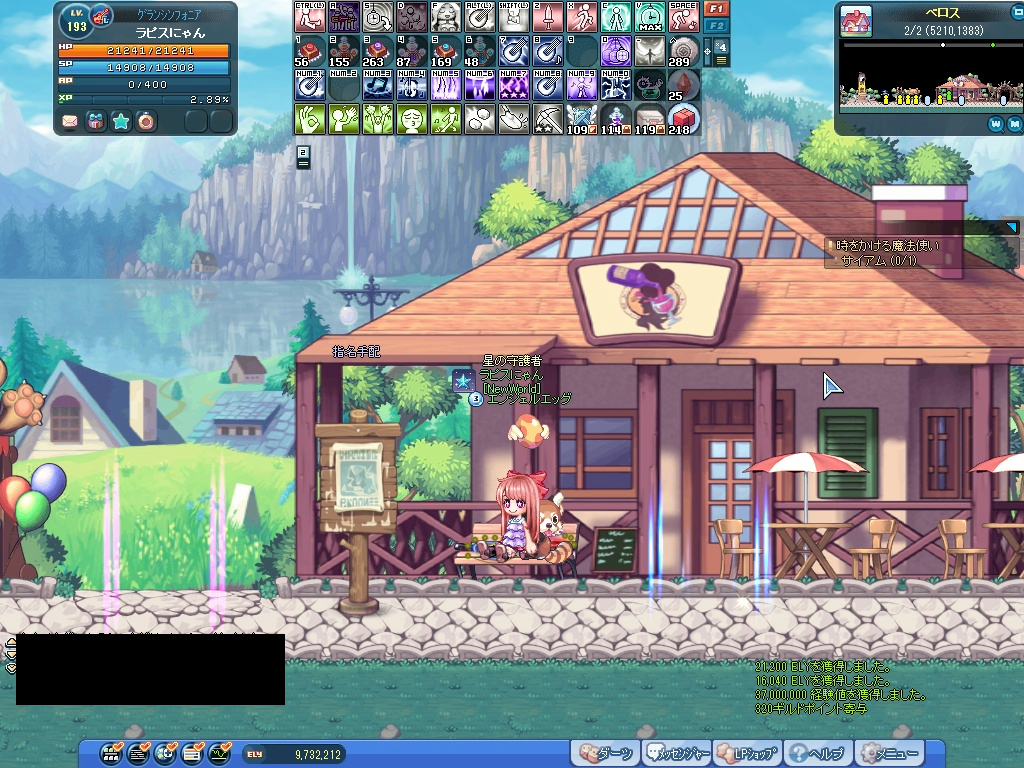1024x768 pixels.
Task: Select quest 時をかける魔法使い in tracker
Action: [887, 246]
